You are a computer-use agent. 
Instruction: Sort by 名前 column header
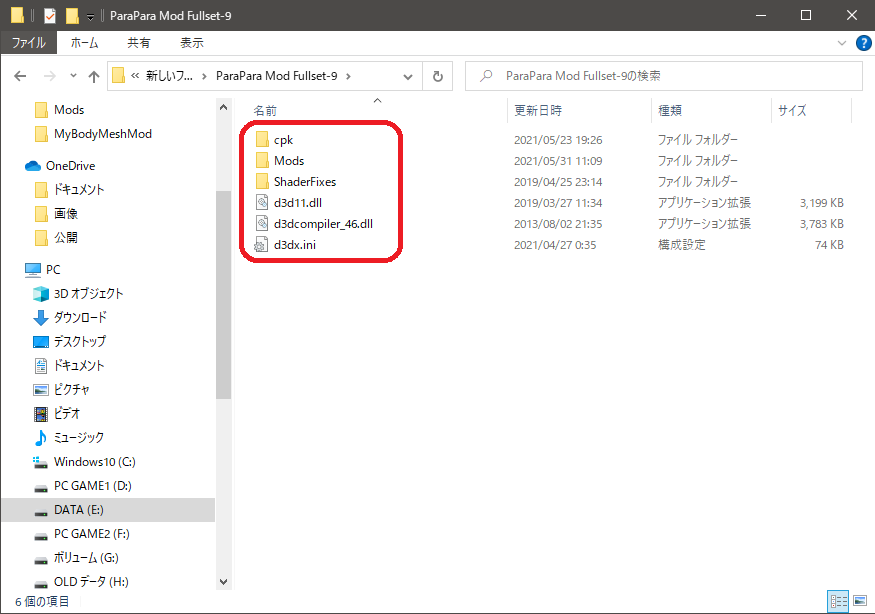tap(265, 111)
